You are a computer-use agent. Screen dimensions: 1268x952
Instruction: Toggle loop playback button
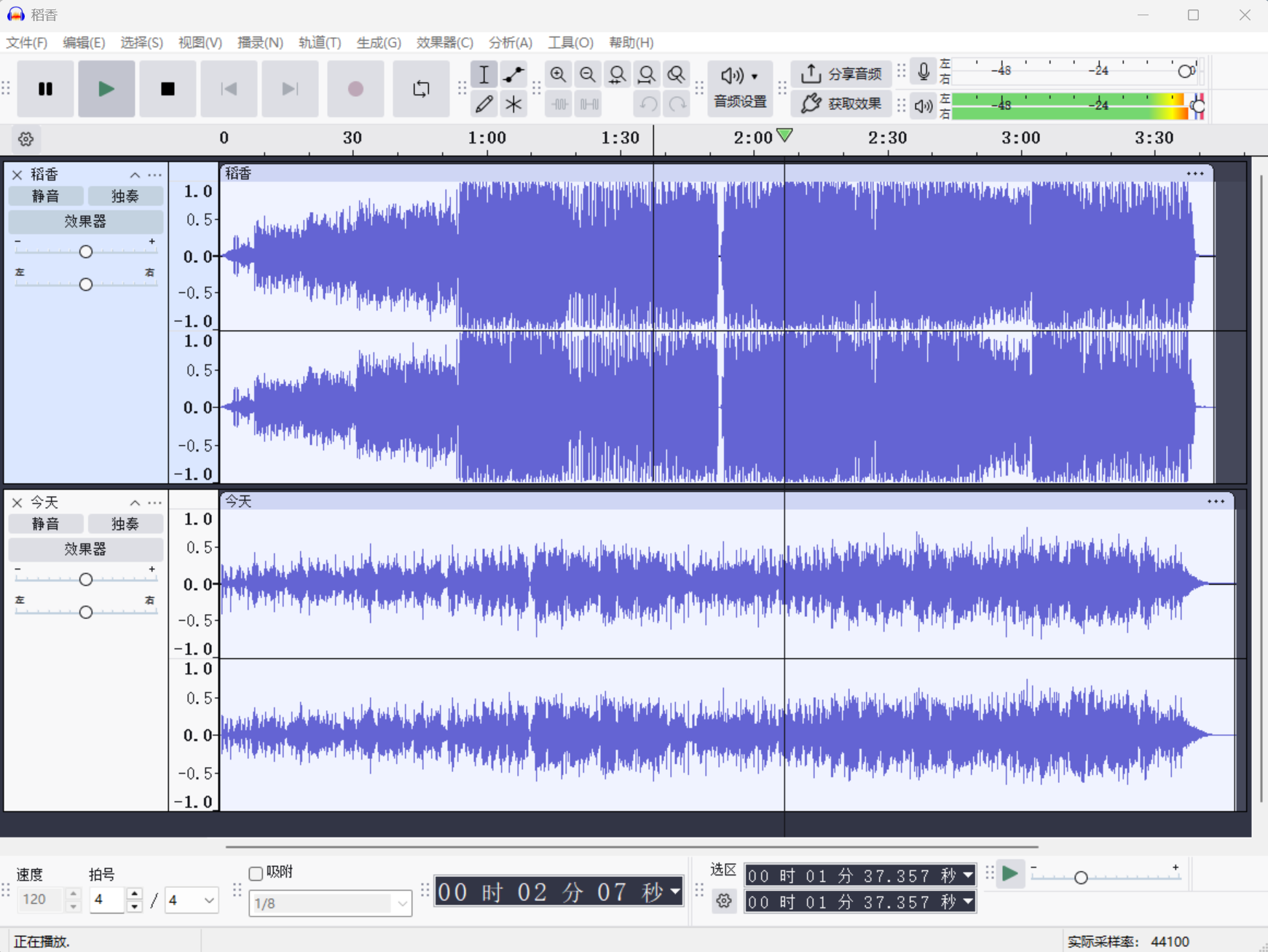click(x=421, y=89)
